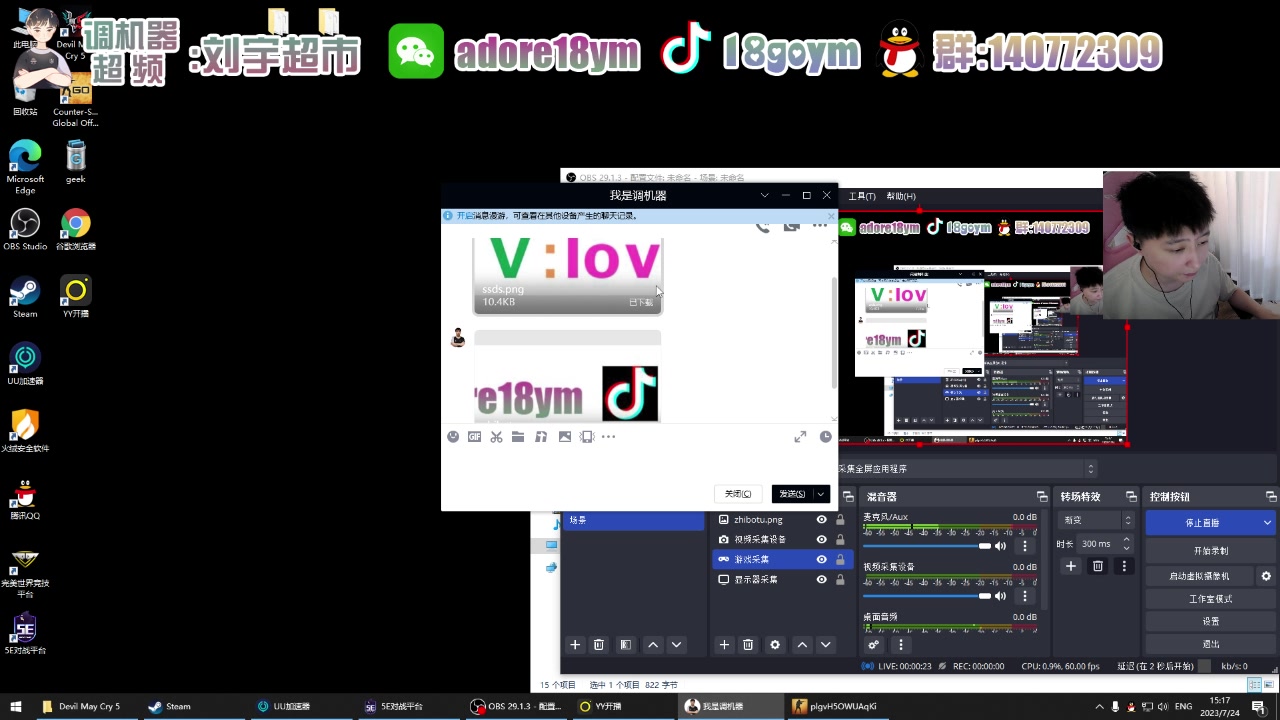Click the window shake icon in chat toolbar
The height and width of the screenshot is (720, 1280).
point(587,437)
